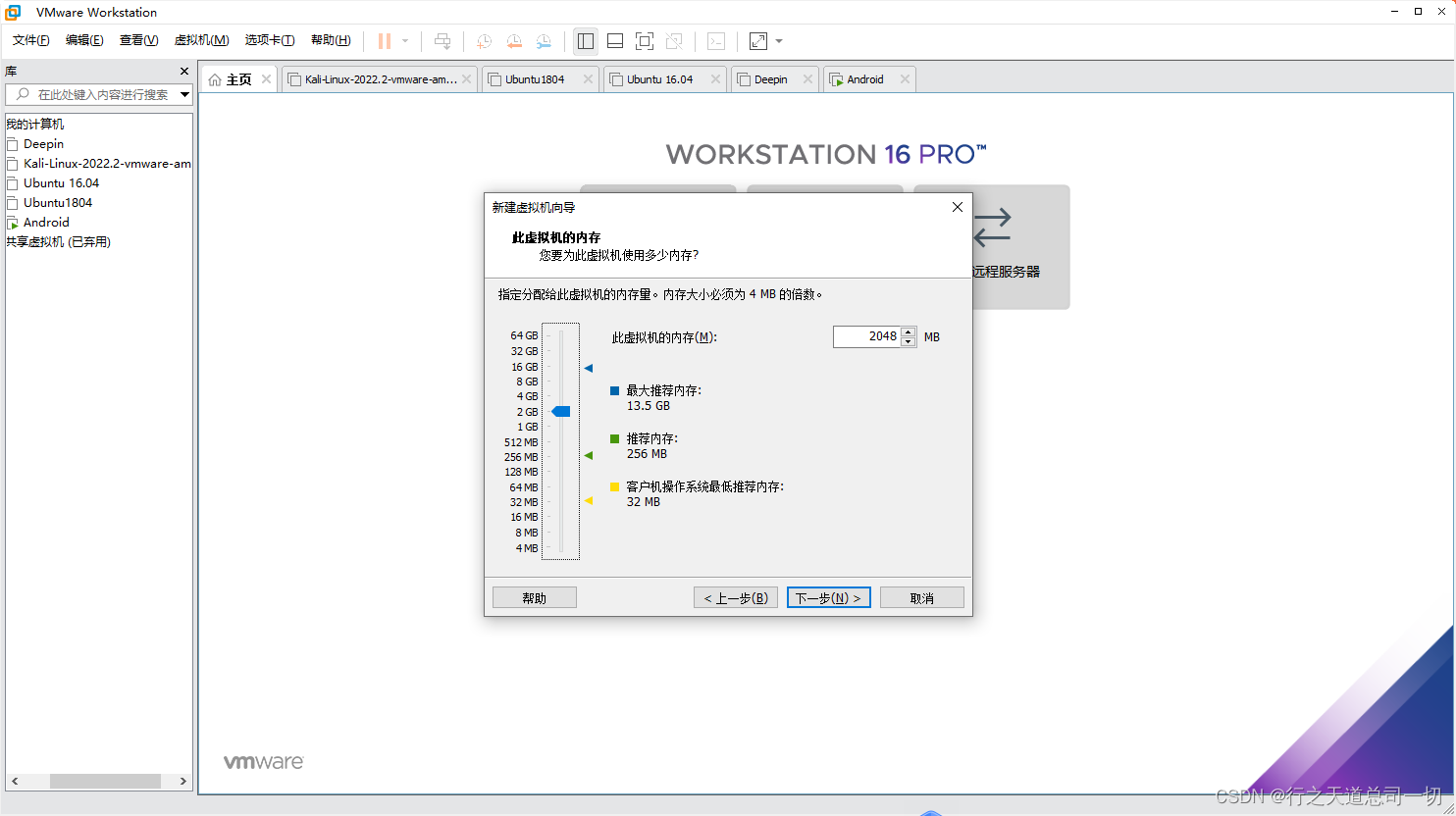The image size is (1456, 816).
Task: Select Deepin in the library tree
Action: 43,144
